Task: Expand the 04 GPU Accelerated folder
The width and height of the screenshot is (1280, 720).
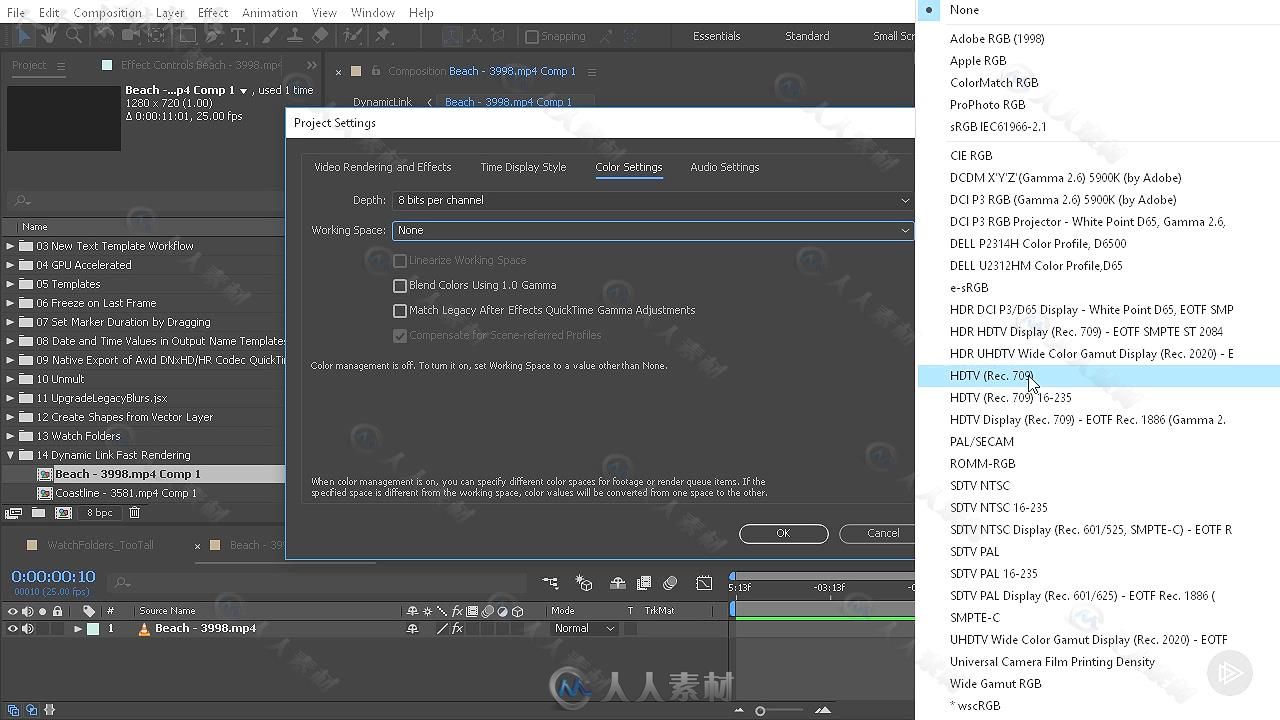Action: click(11, 265)
